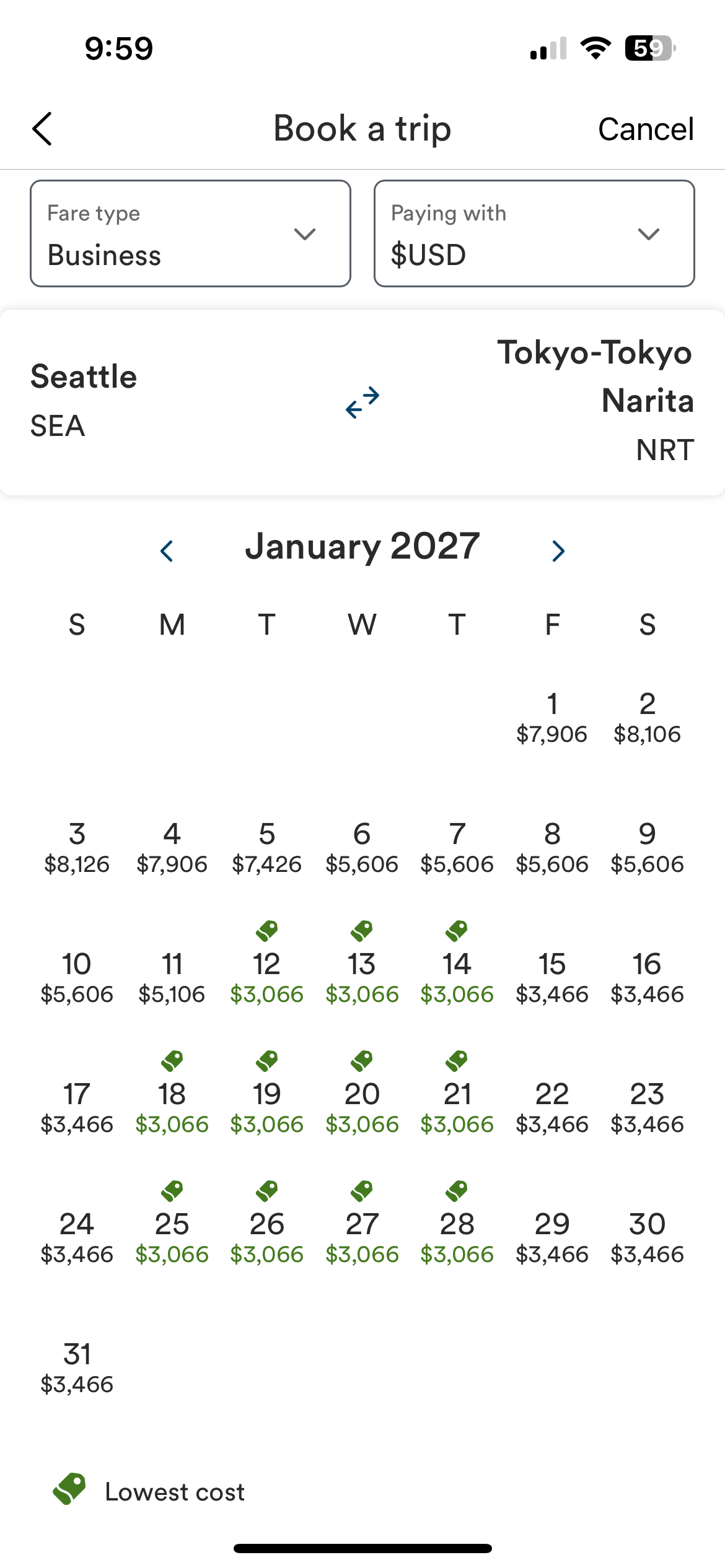Screen dimensions: 725x1568
Task: Tap lowest cost tag above January 25
Action: point(172,1190)
